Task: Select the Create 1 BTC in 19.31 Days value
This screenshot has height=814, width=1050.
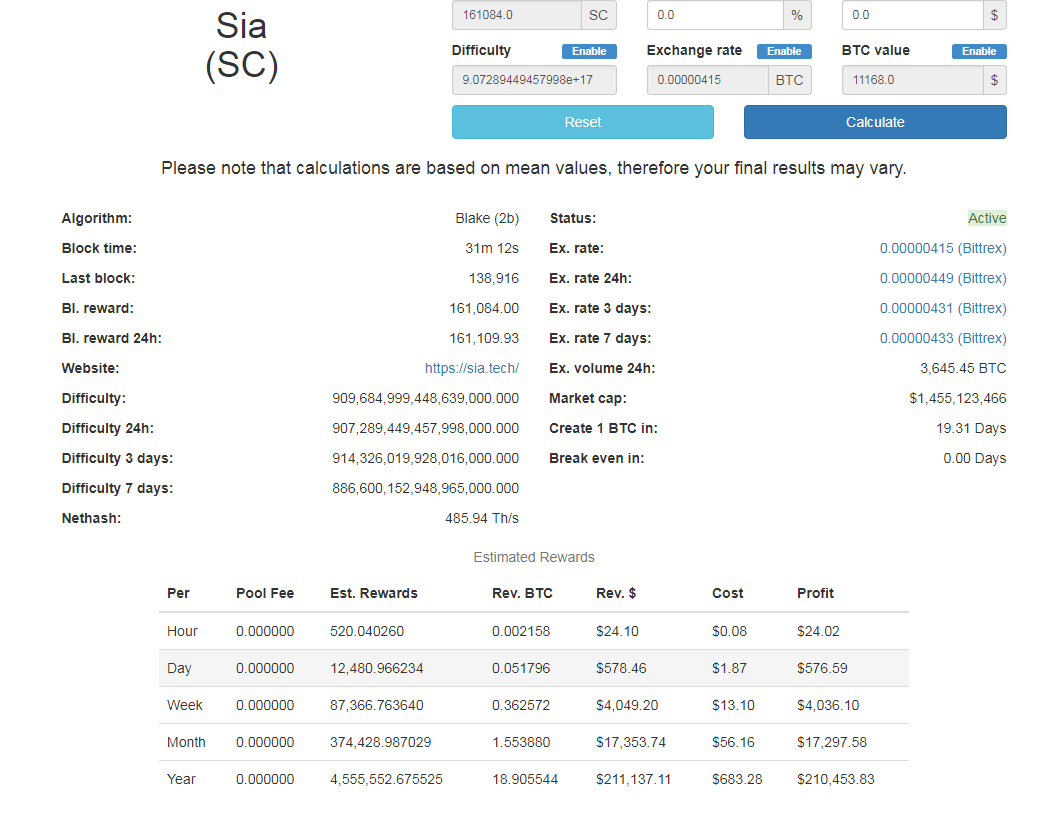Action: tap(971, 428)
